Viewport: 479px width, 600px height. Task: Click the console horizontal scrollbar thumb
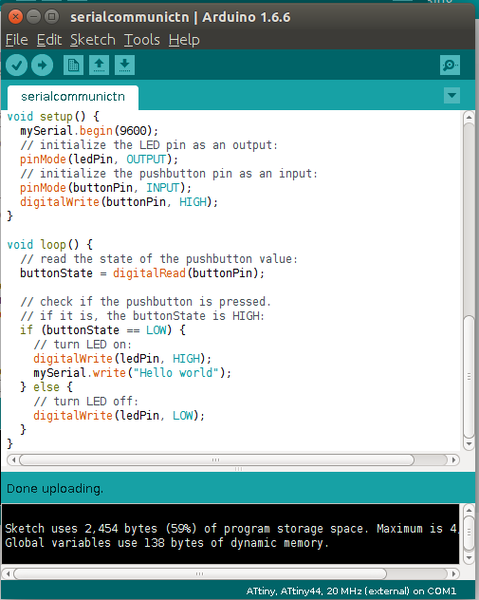[x=200, y=574]
